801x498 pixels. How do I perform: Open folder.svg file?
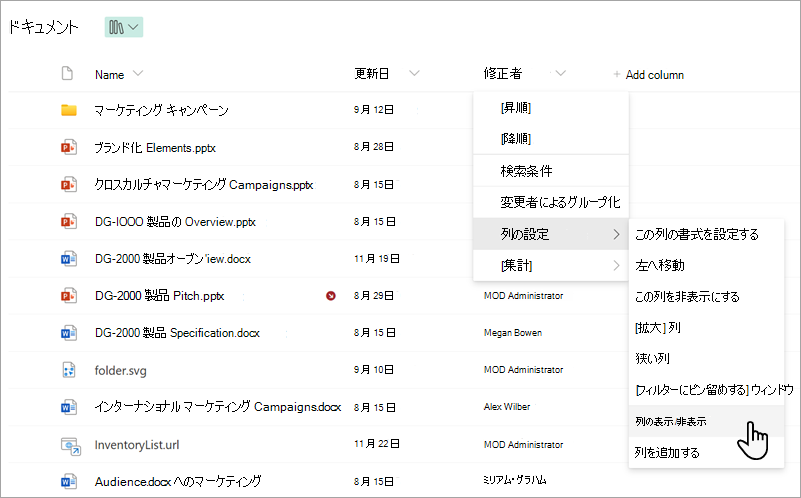pos(121,370)
